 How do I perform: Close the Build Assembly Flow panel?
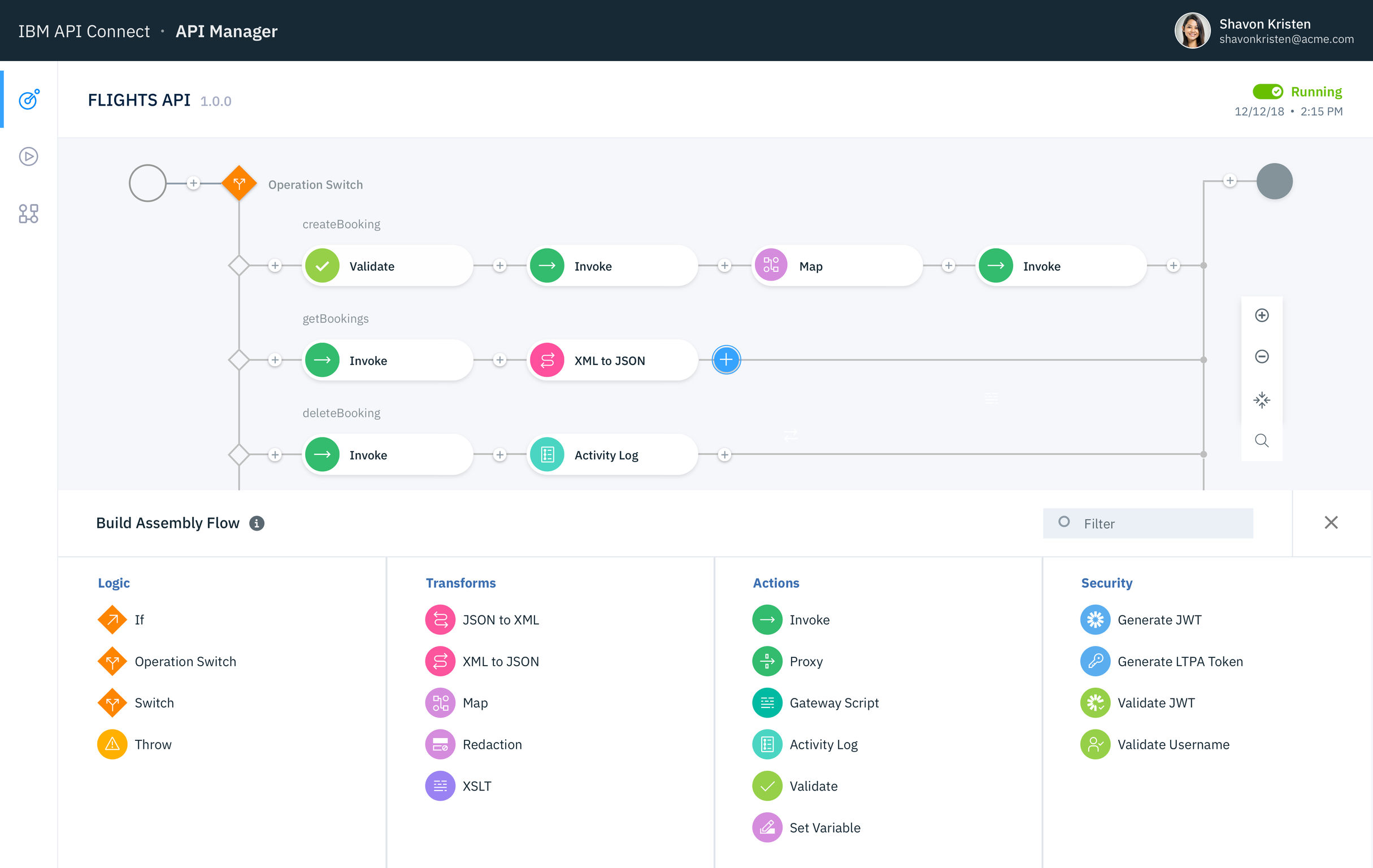point(1332,522)
